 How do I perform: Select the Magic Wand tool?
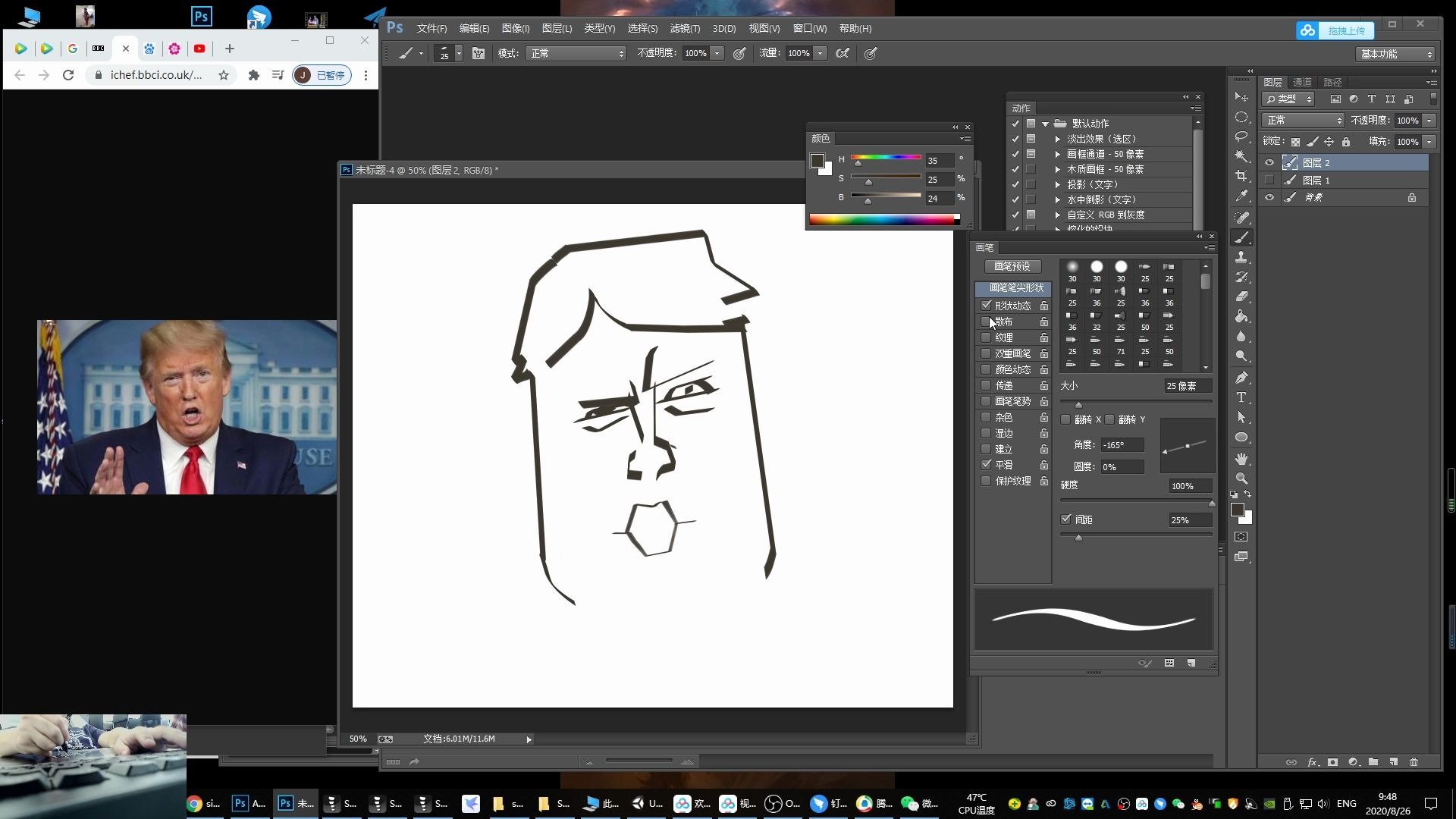point(1241,156)
